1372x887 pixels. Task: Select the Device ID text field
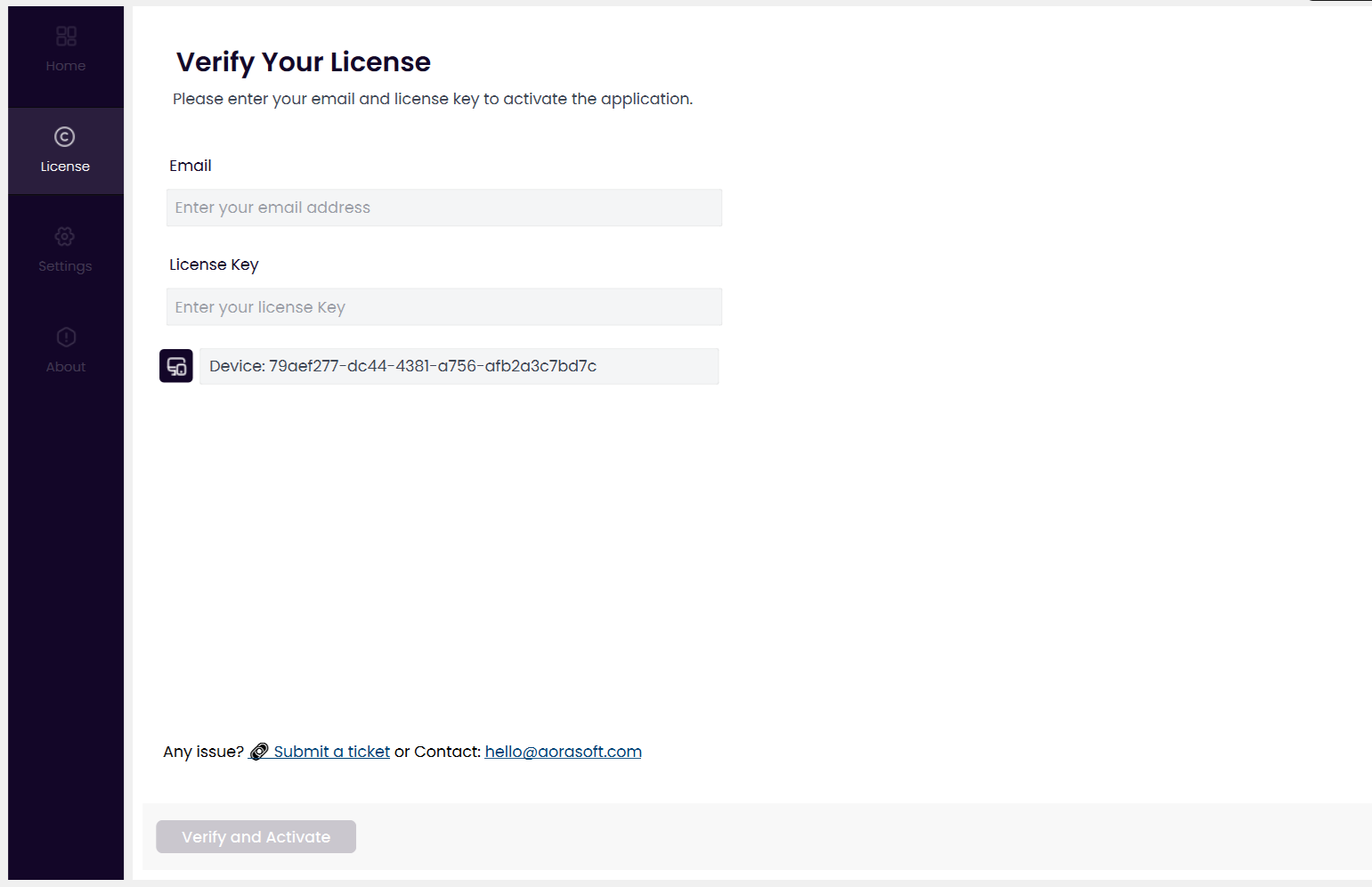coord(458,366)
